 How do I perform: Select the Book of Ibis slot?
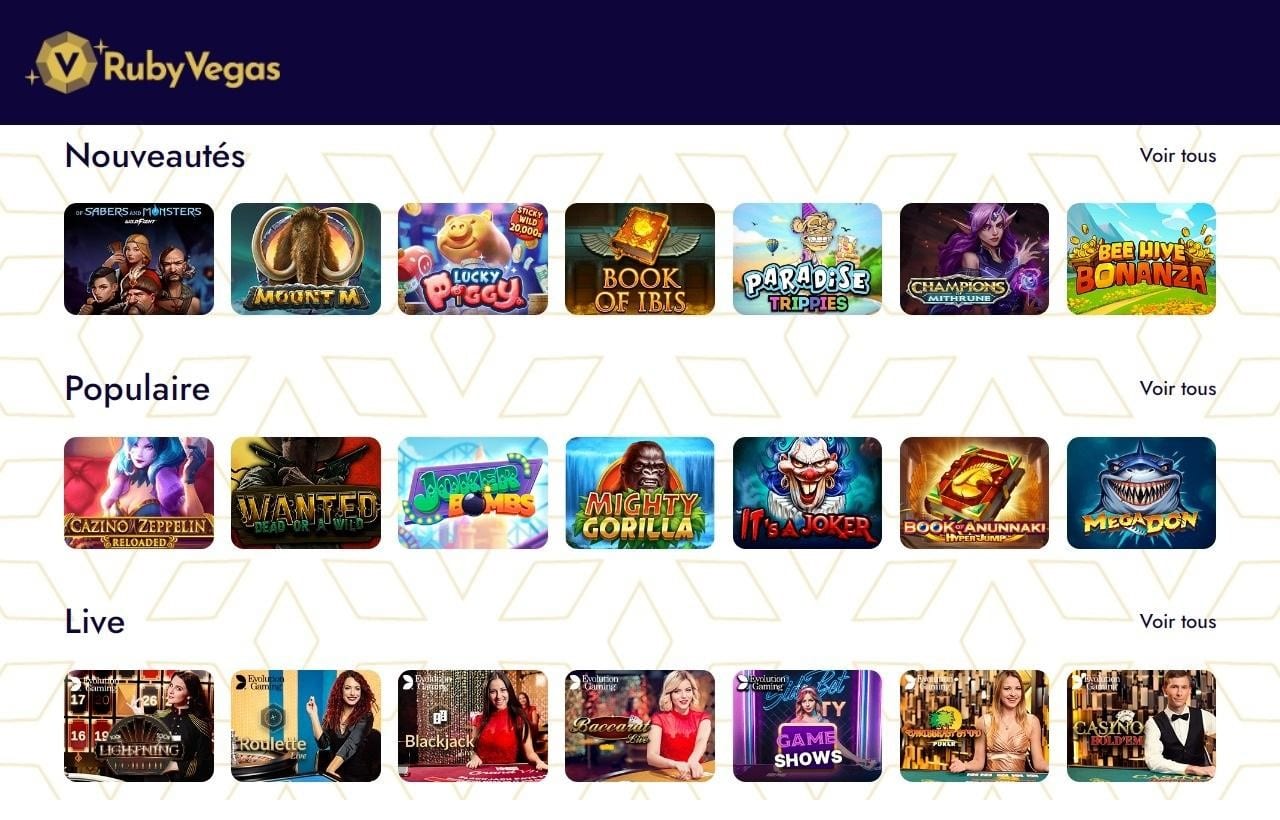pyautogui.click(x=640, y=259)
